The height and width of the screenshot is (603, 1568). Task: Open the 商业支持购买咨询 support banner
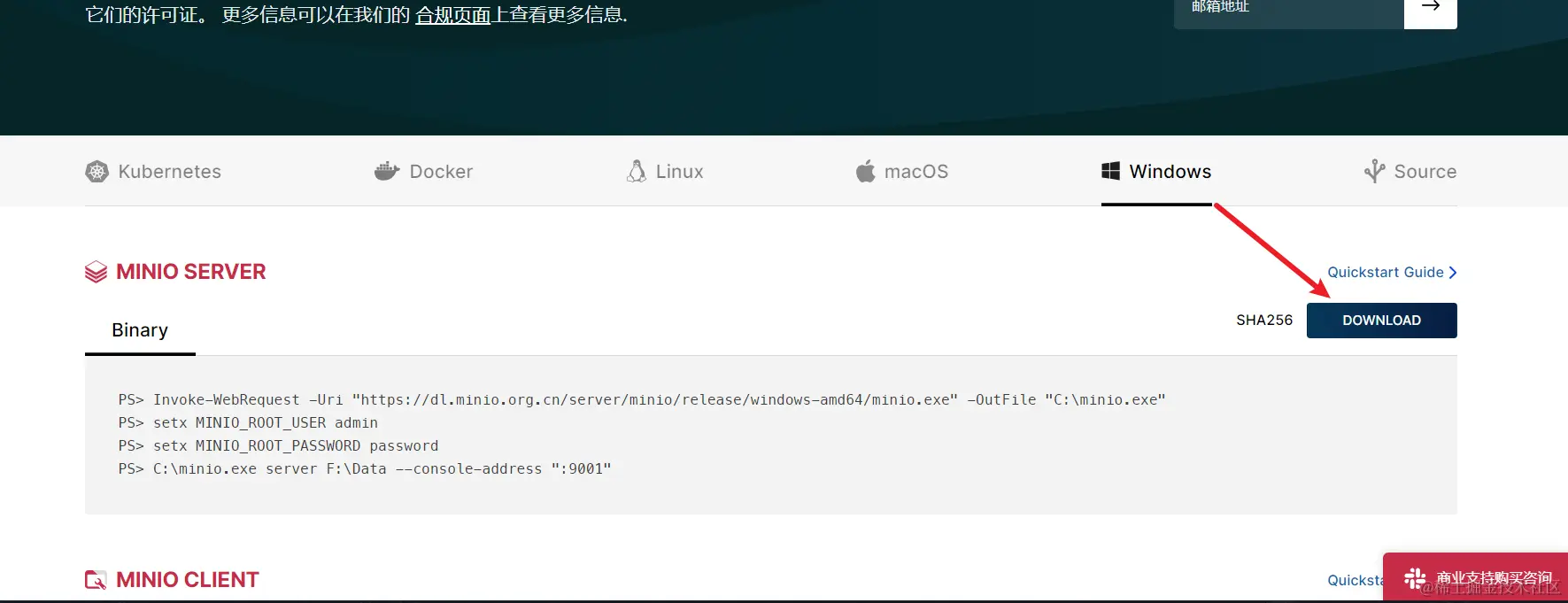[x=1475, y=578]
